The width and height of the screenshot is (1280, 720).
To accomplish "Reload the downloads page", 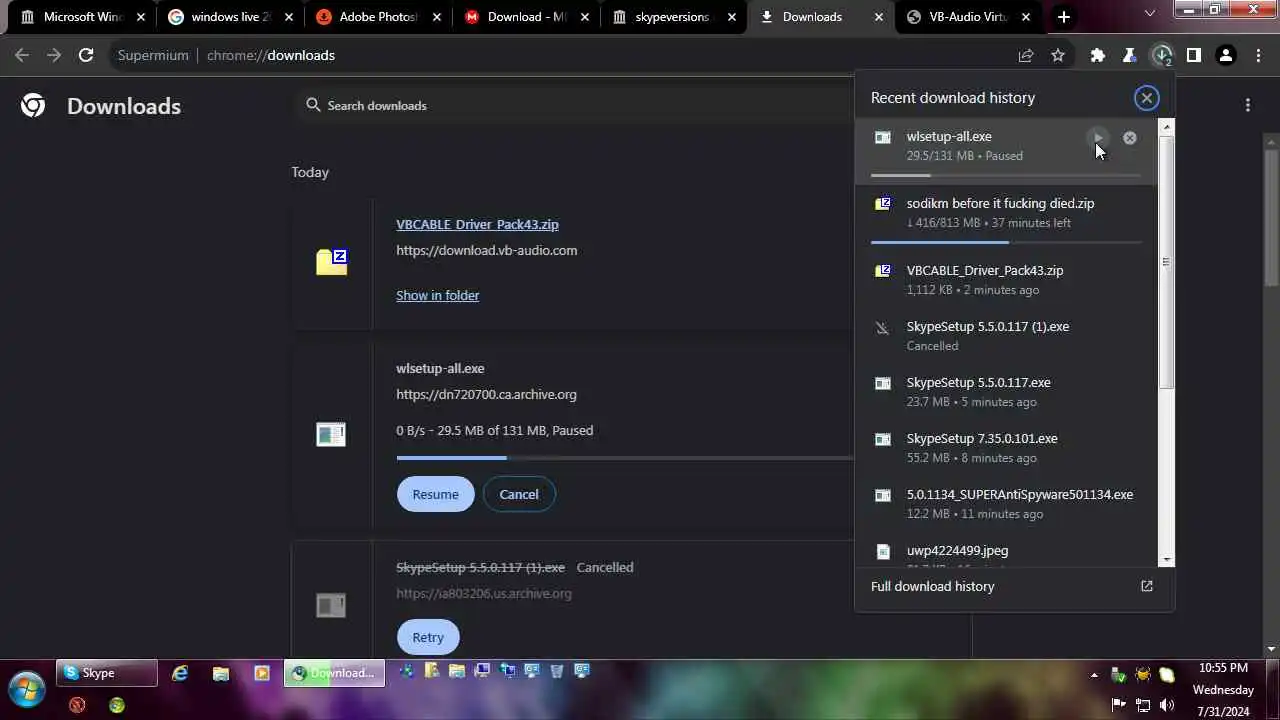I will coord(86,55).
